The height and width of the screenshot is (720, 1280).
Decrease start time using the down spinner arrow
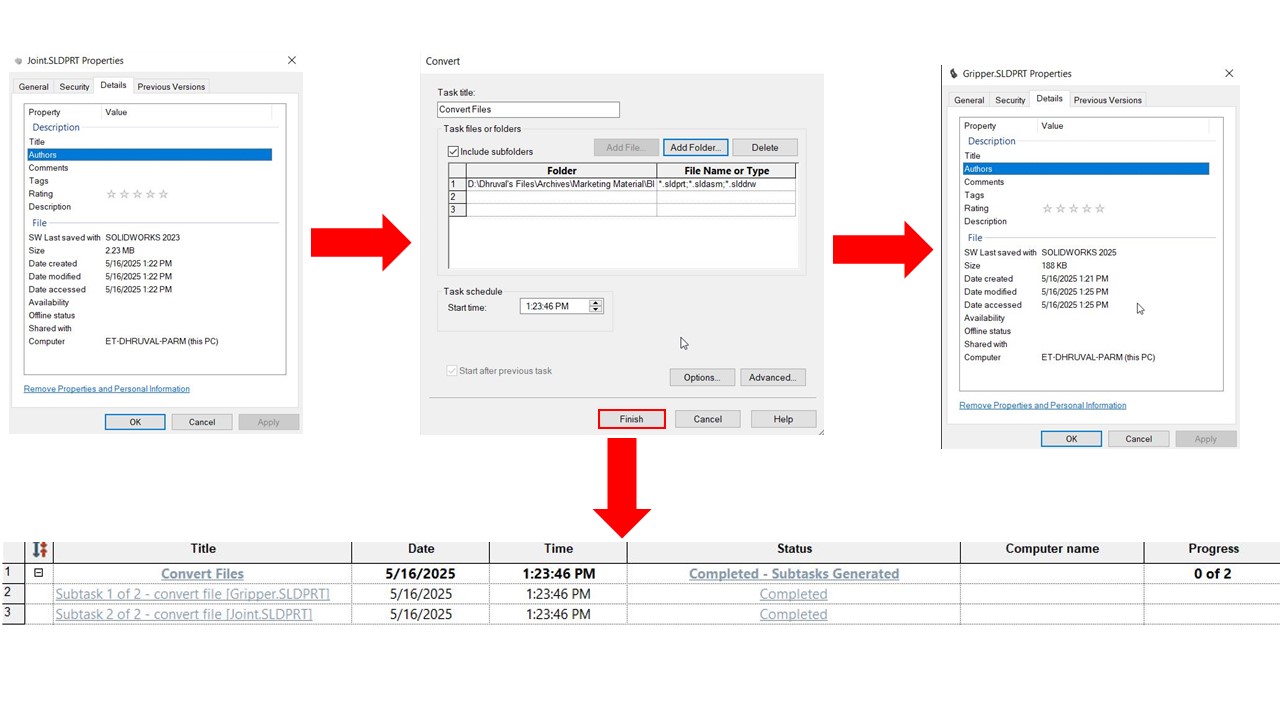pyautogui.click(x=596, y=310)
